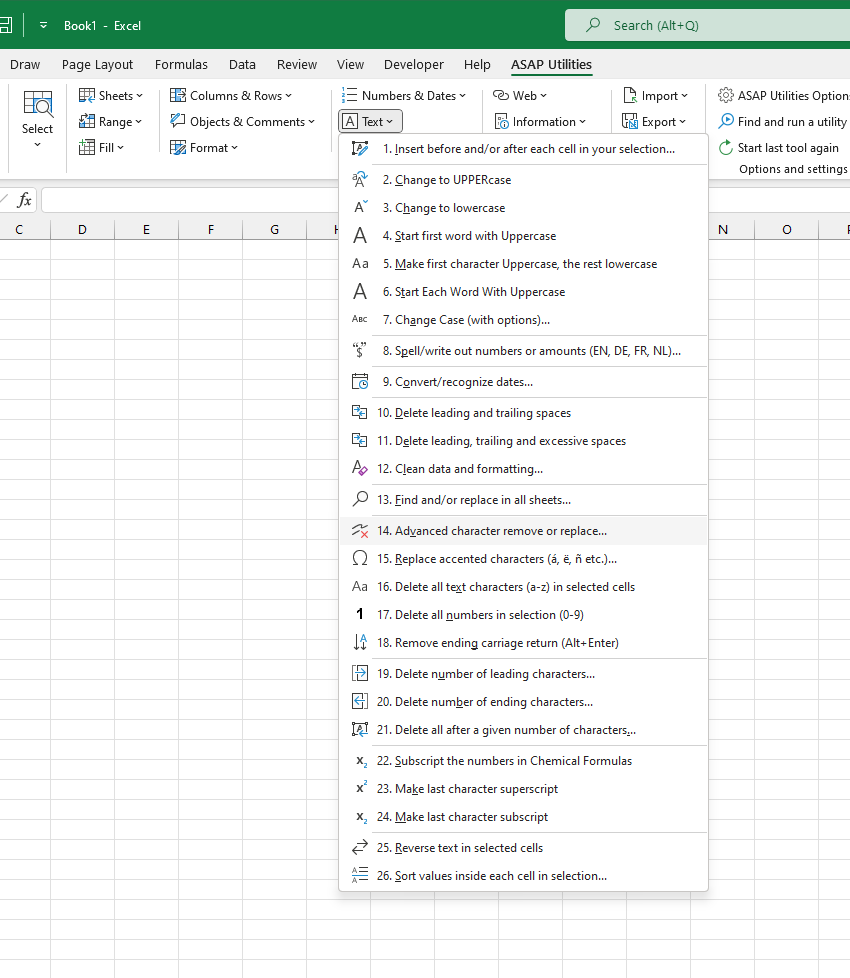
Task: Choose Make last character subscript
Action: pos(523,817)
